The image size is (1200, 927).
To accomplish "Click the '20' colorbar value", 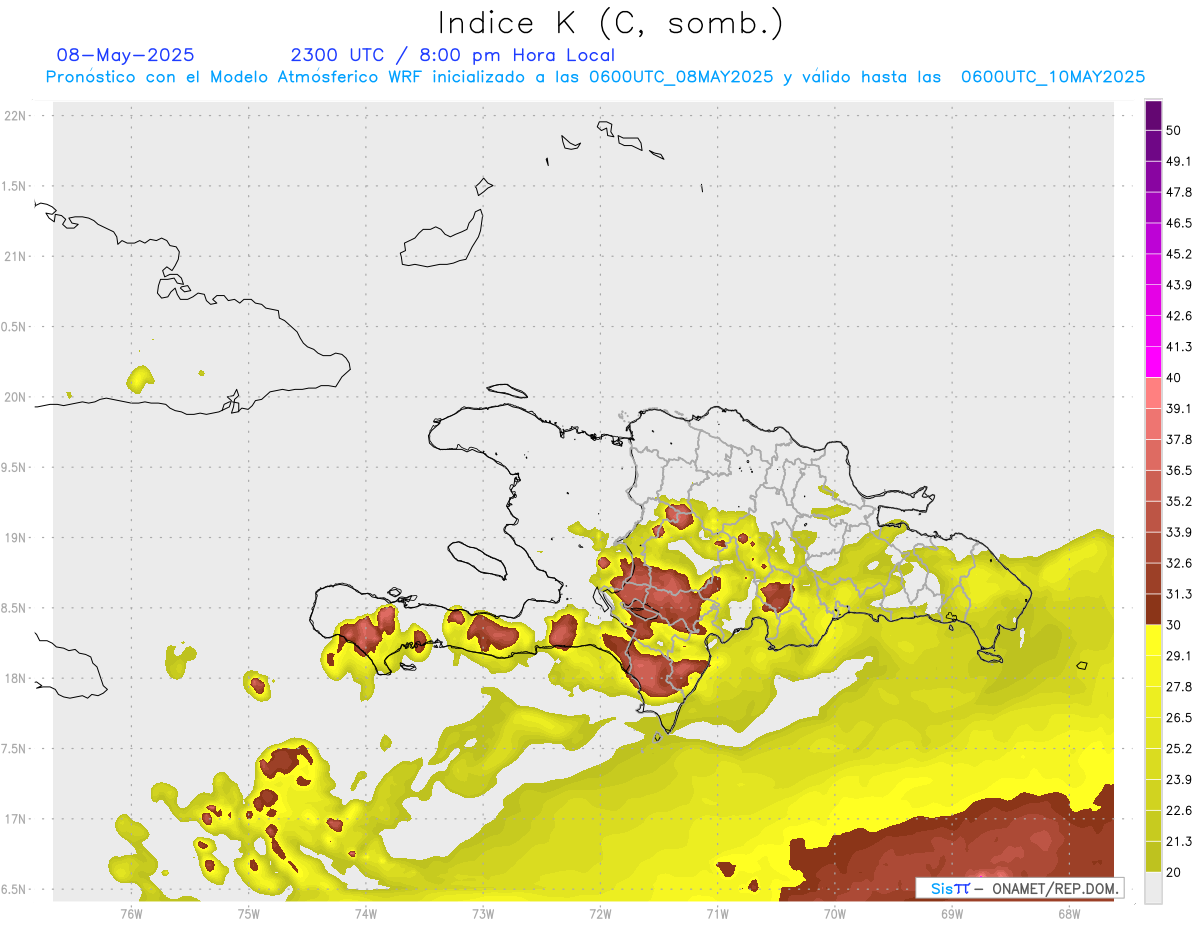I will click(x=1174, y=872).
